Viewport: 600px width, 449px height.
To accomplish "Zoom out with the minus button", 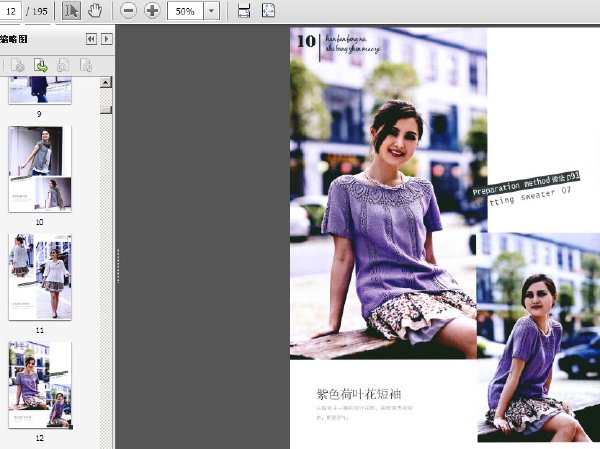I will click(x=128, y=11).
